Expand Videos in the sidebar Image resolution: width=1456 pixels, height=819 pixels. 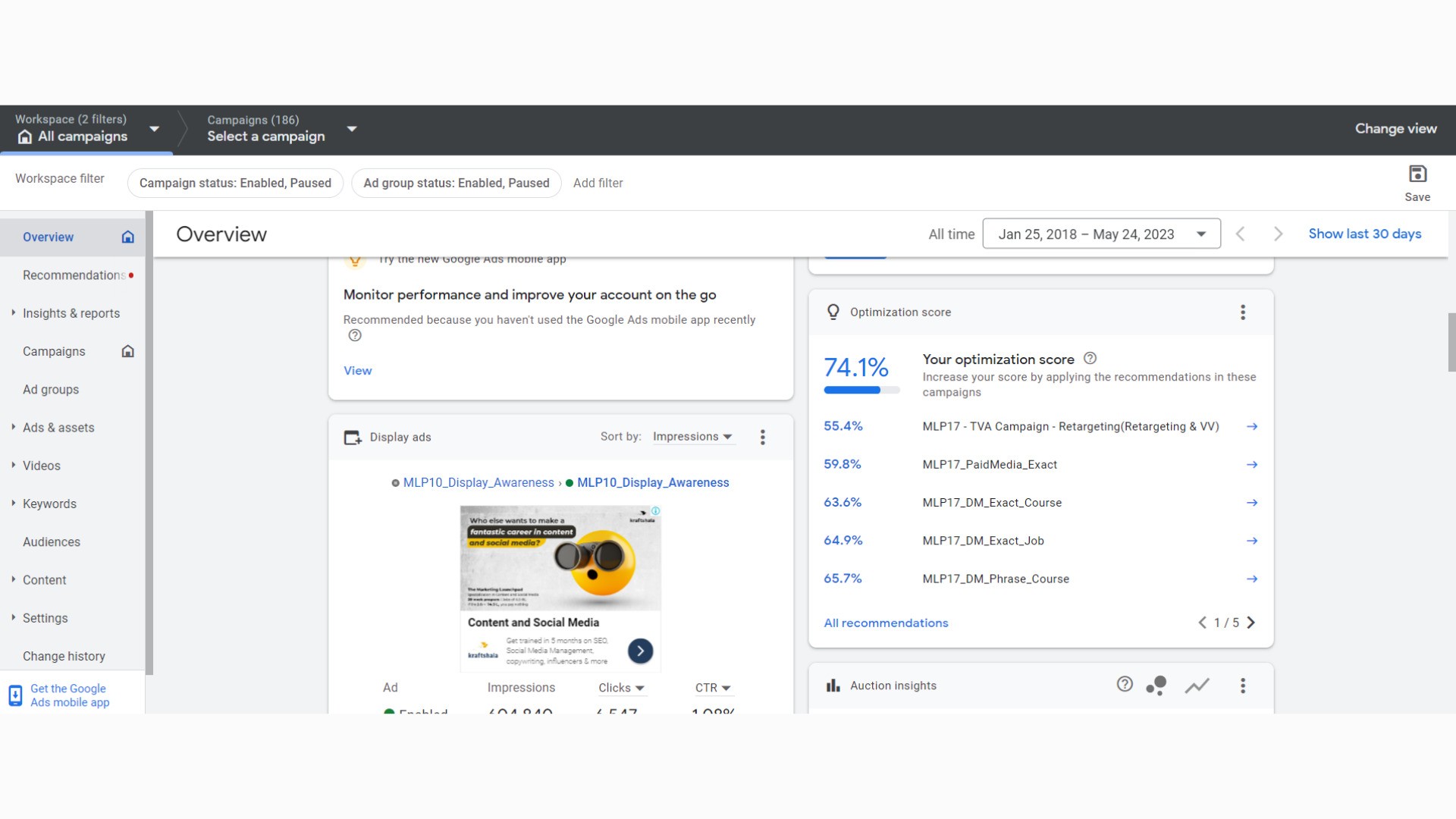(14, 465)
